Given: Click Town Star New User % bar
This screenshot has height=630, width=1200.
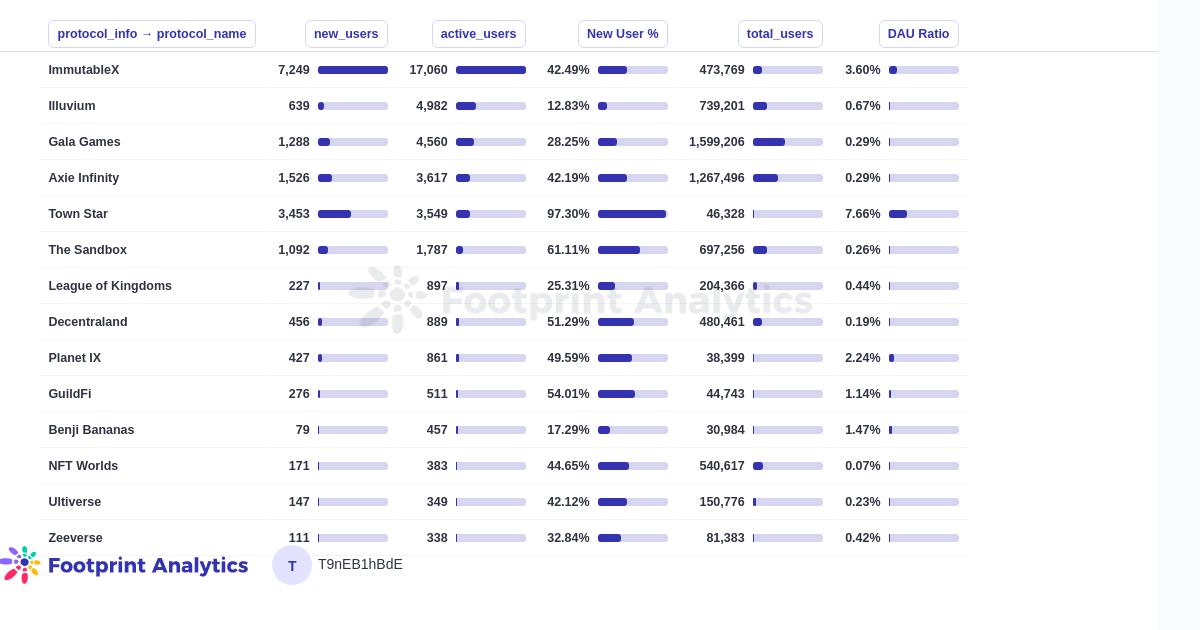Looking at the screenshot, I should tap(632, 214).
